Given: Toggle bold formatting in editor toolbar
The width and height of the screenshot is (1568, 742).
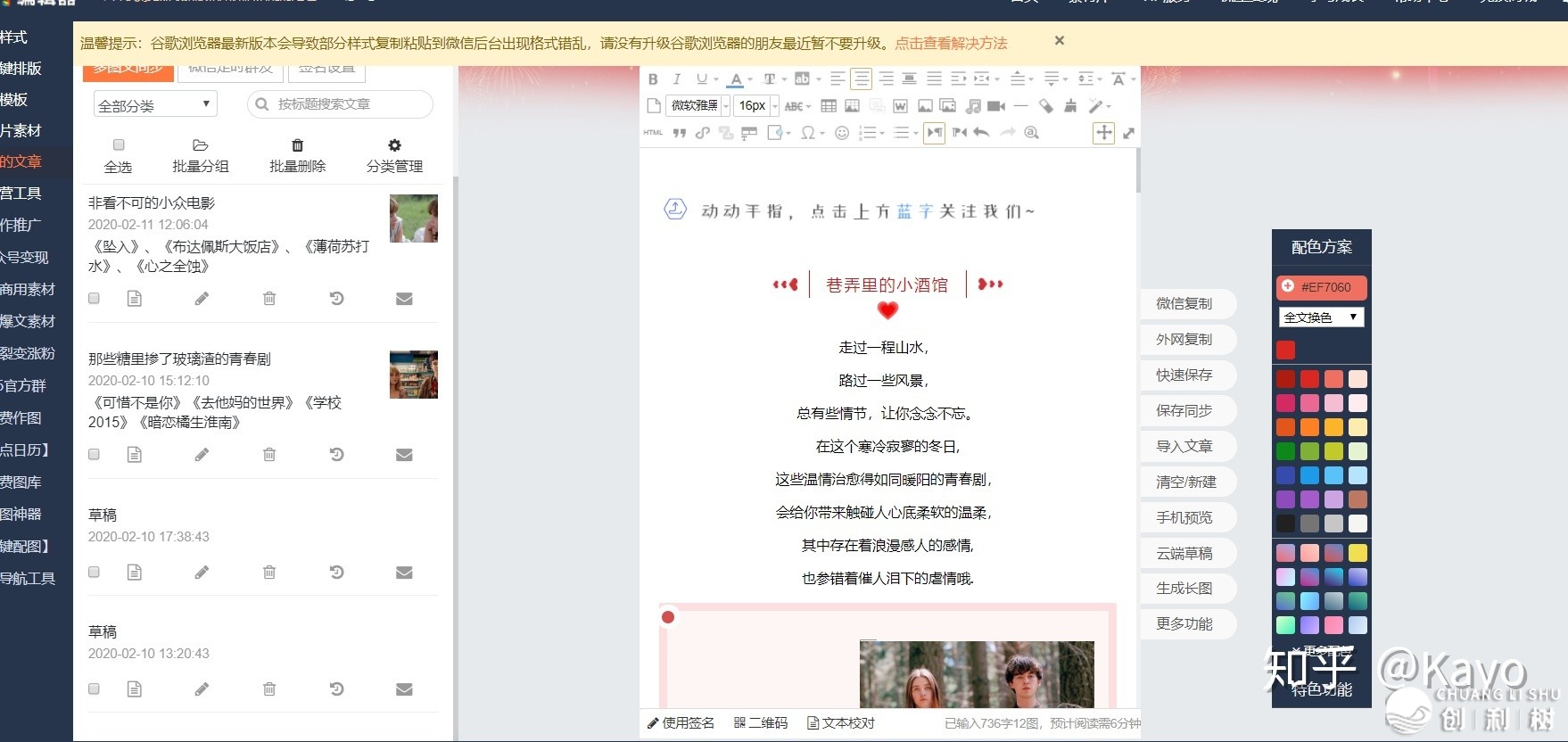Looking at the screenshot, I should pos(653,79).
